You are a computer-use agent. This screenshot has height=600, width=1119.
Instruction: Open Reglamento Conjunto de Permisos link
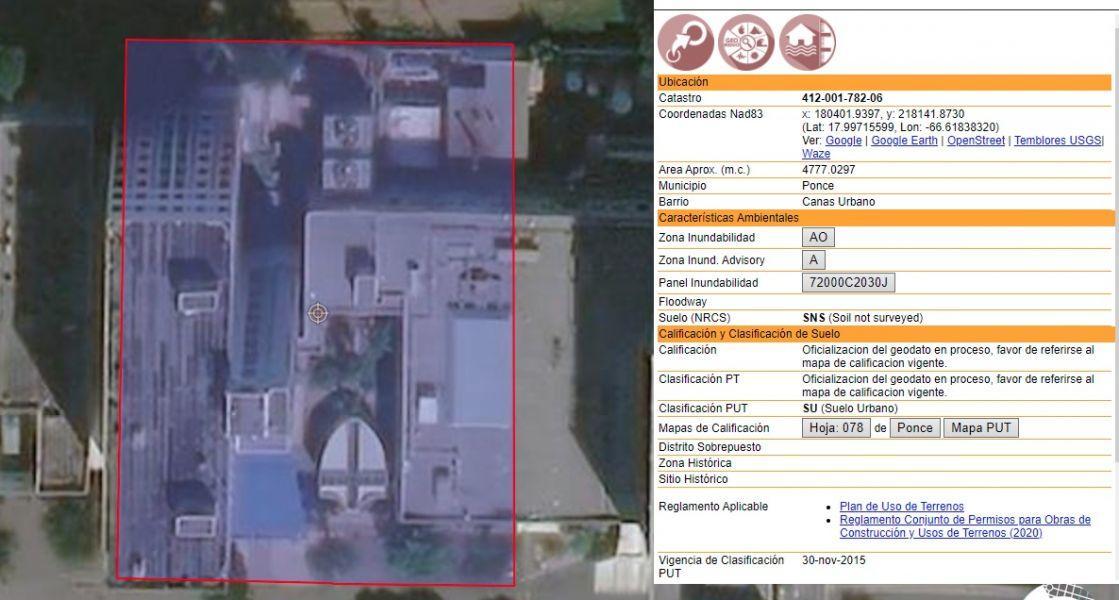(965, 526)
